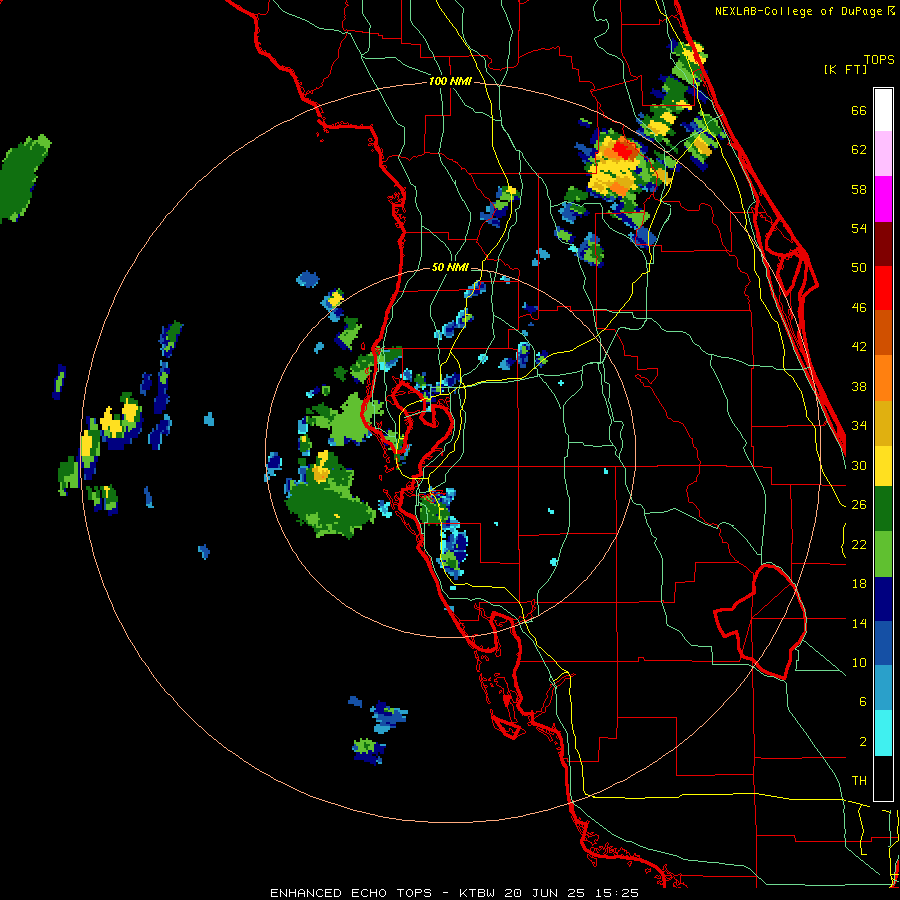Click the "14" legend value
The image size is (900, 900).
point(859,623)
